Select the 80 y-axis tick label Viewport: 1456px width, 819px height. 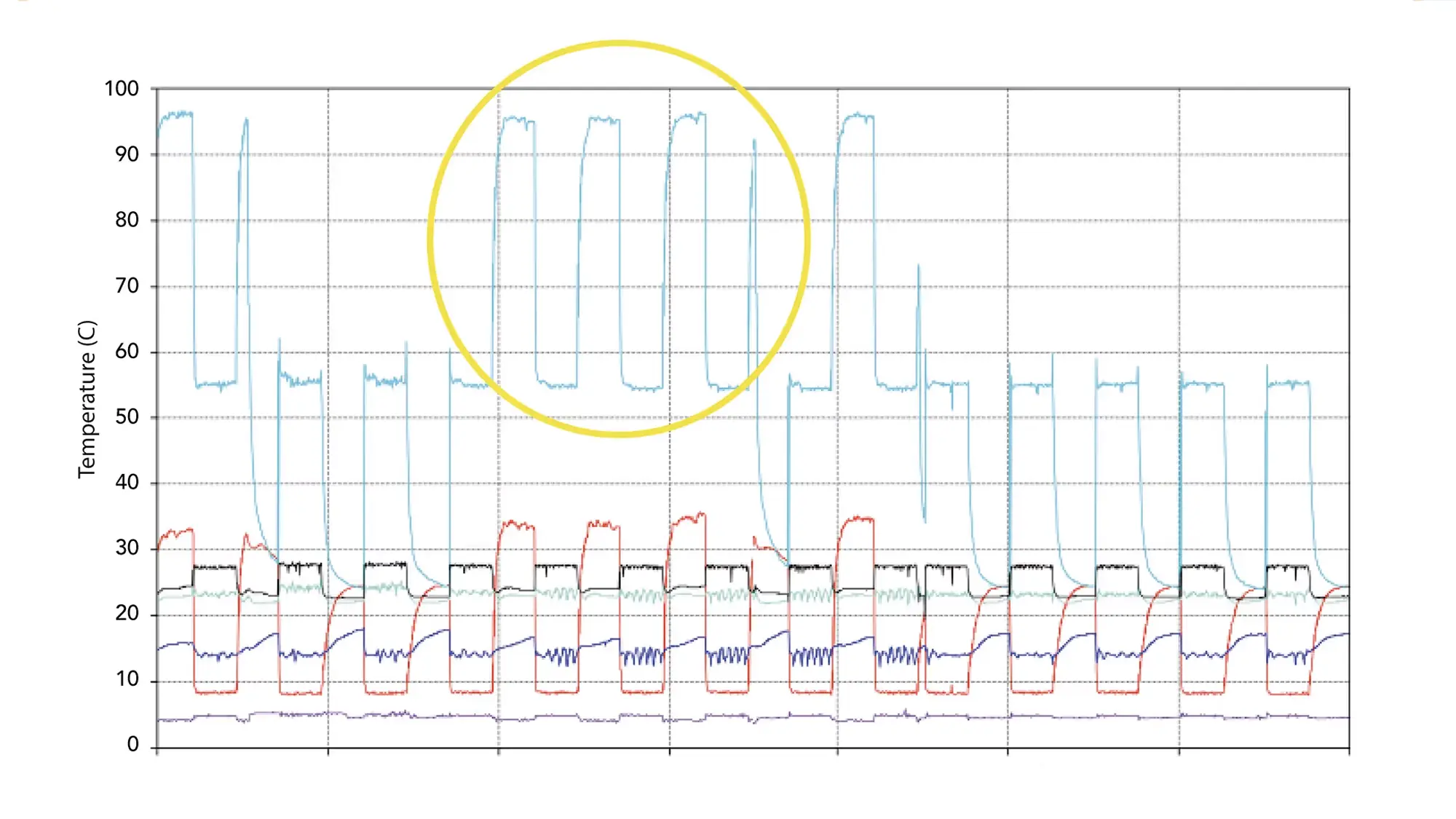[127, 220]
